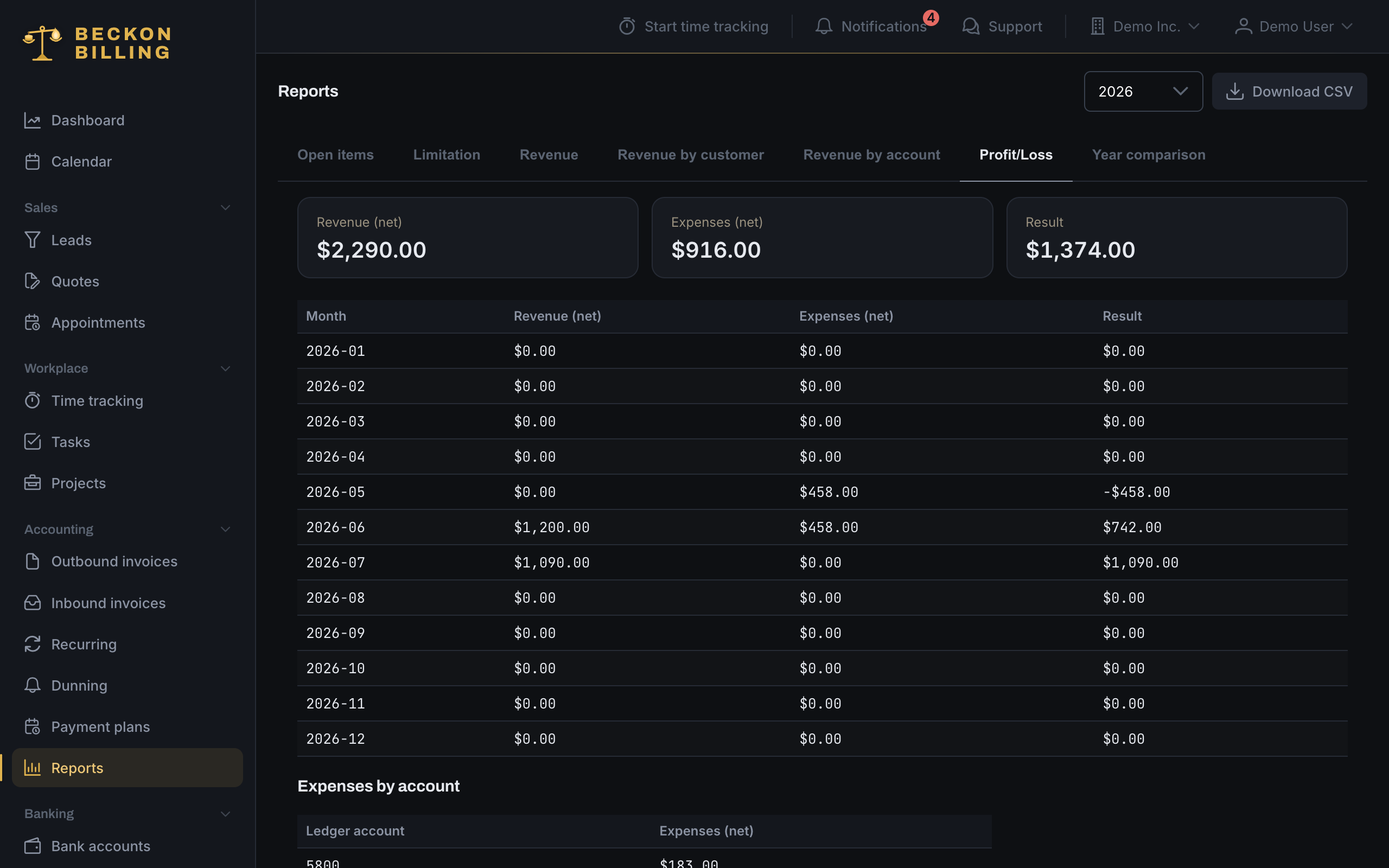Click the Projects briefcase icon
This screenshot has width=1389, height=868.
coord(32,483)
